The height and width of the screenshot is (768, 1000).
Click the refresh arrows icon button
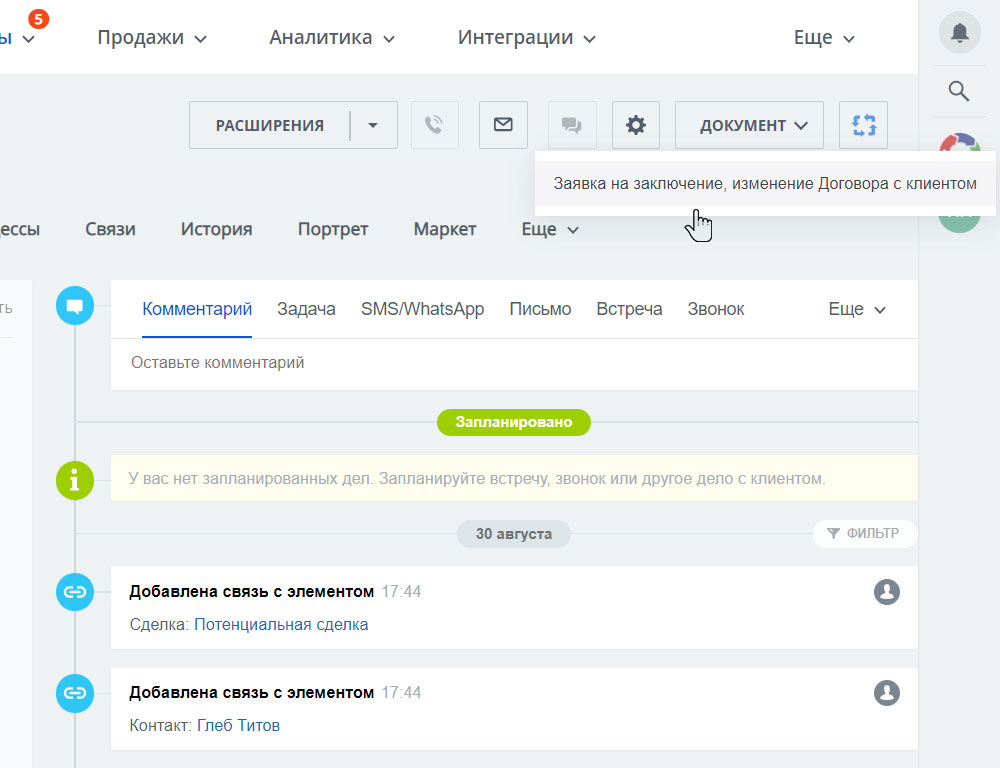864,125
